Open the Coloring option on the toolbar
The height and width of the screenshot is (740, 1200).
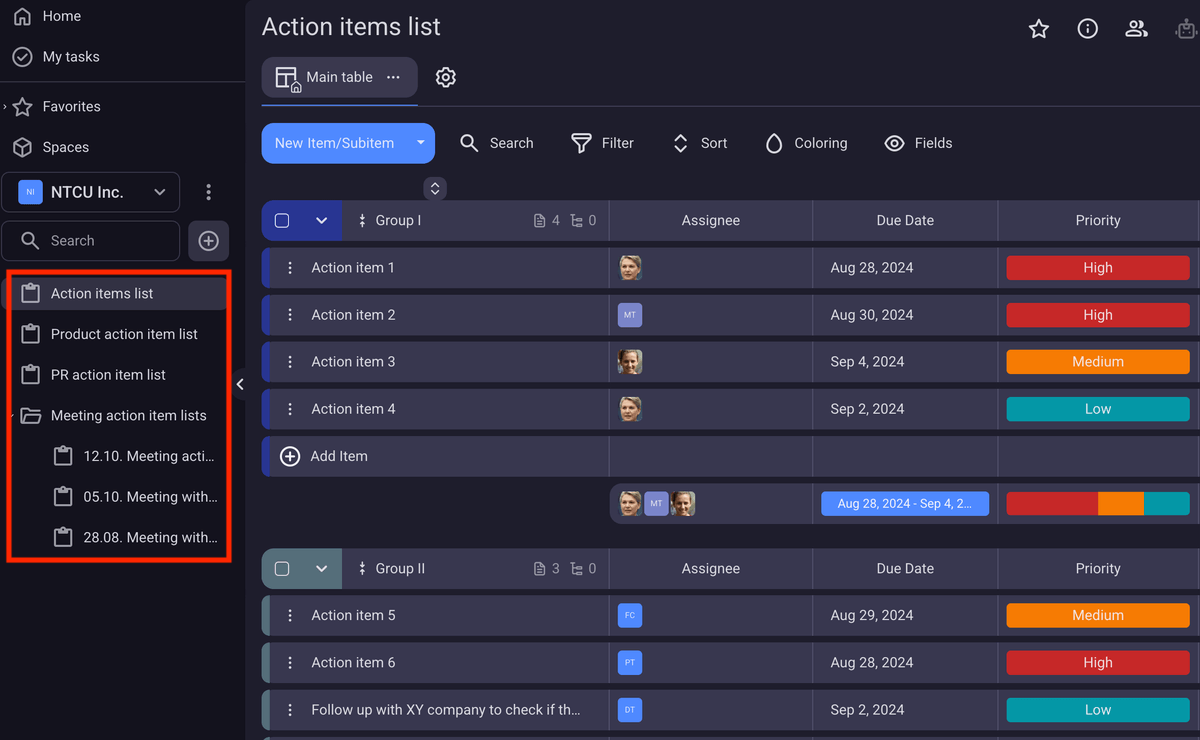coord(806,143)
